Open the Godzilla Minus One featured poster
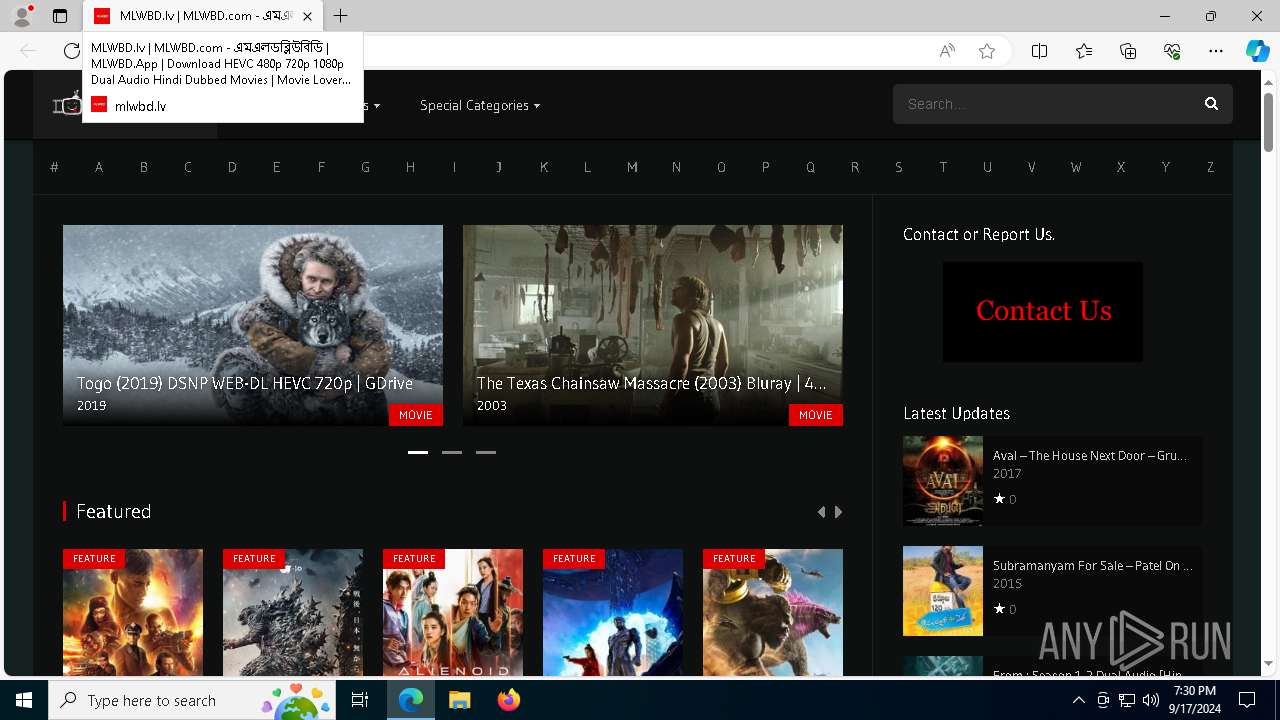The image size is (1280, 720). [x=293, y=612]
